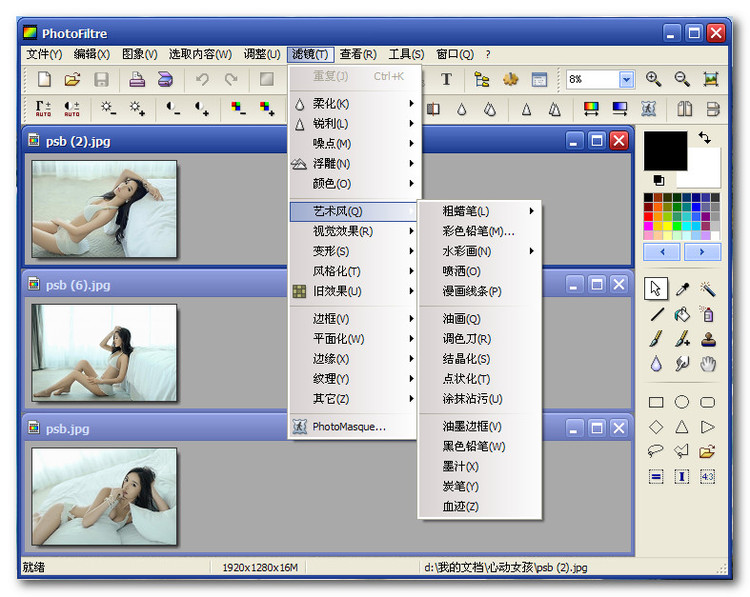Increase brightness with the sun plus icon
750x597 pixels.
[x=137, y=108]
